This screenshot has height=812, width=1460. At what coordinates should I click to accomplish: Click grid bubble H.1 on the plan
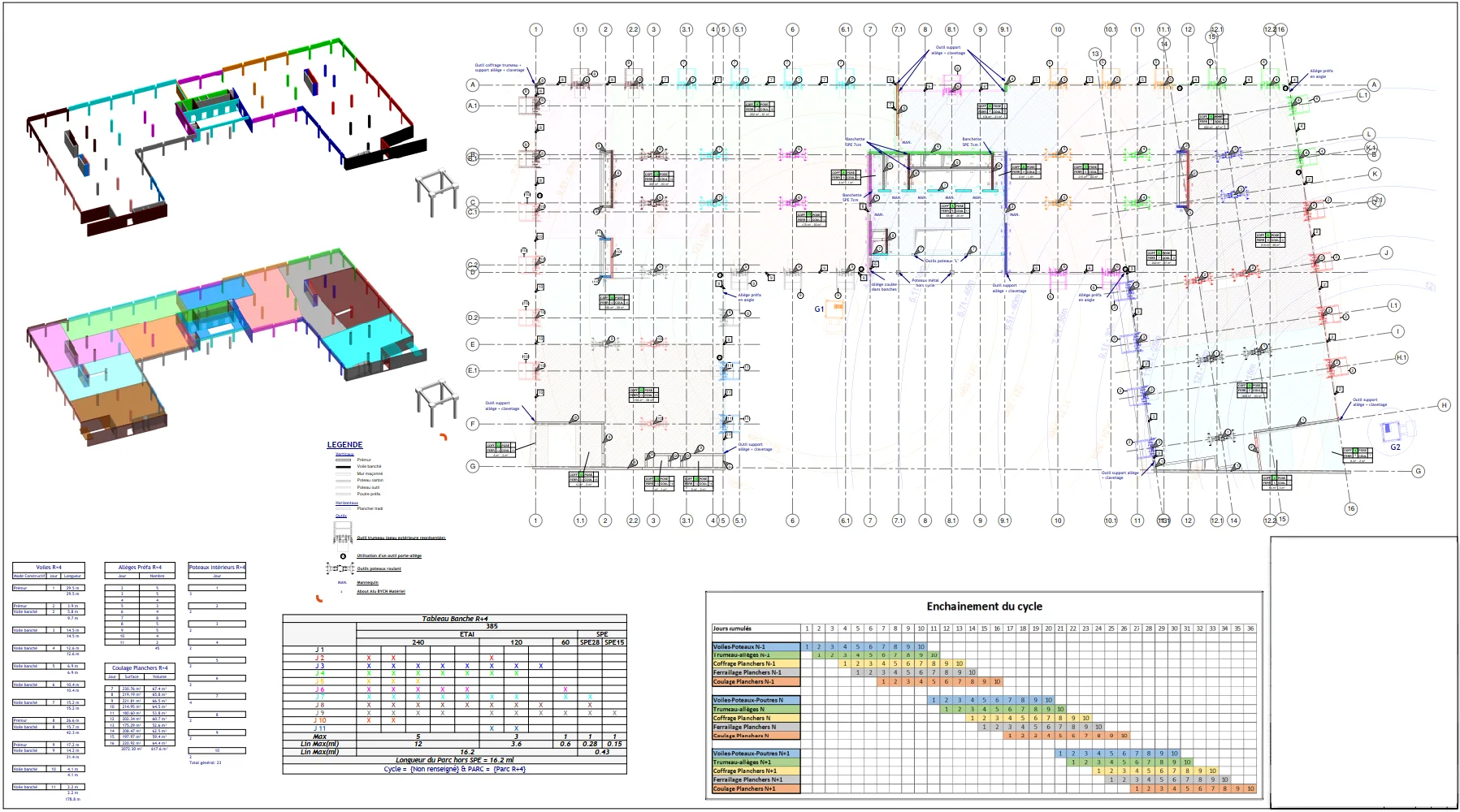[1402, 357]
